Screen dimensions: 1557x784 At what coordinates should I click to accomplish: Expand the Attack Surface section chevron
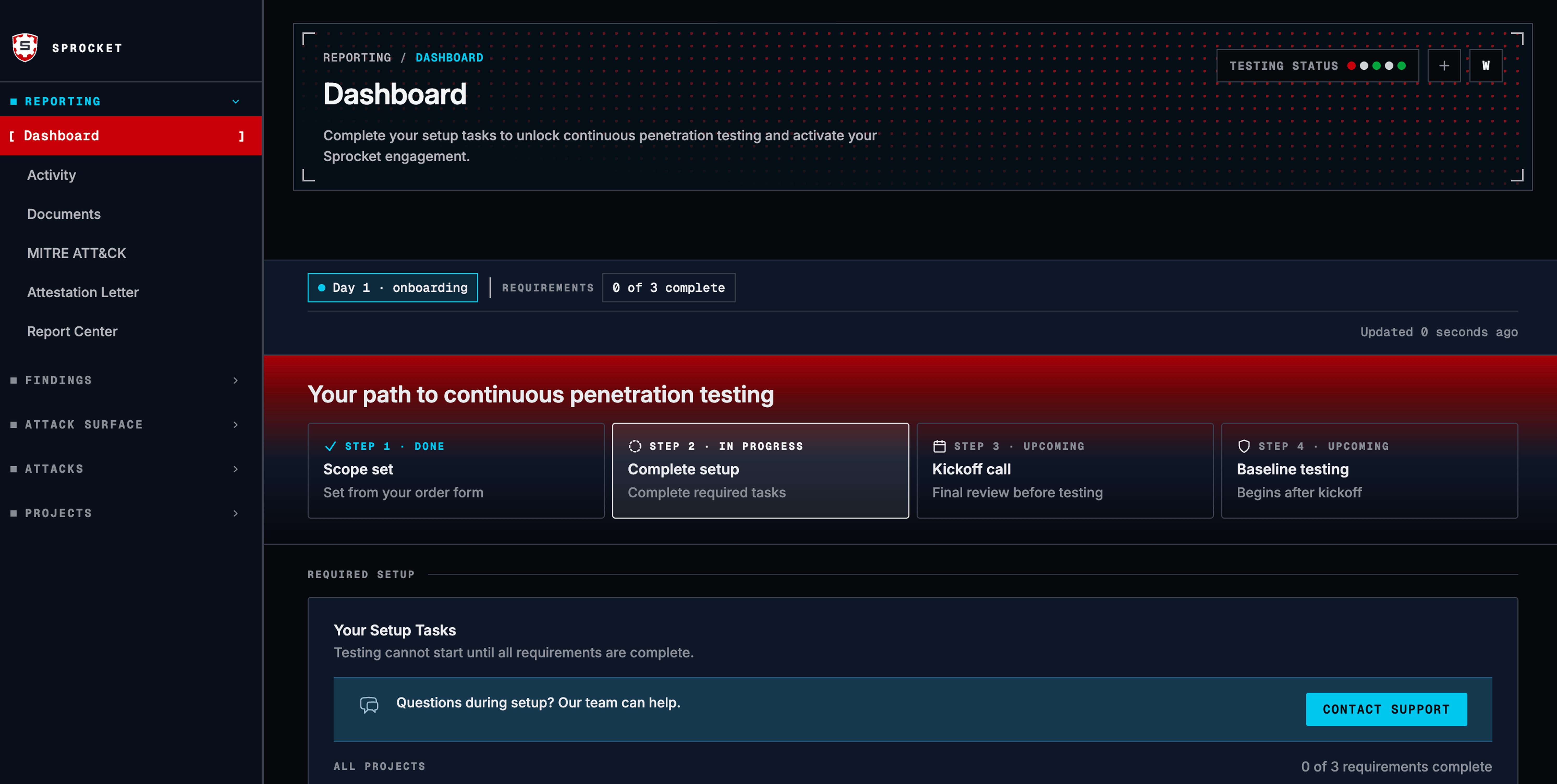(236, 424)
